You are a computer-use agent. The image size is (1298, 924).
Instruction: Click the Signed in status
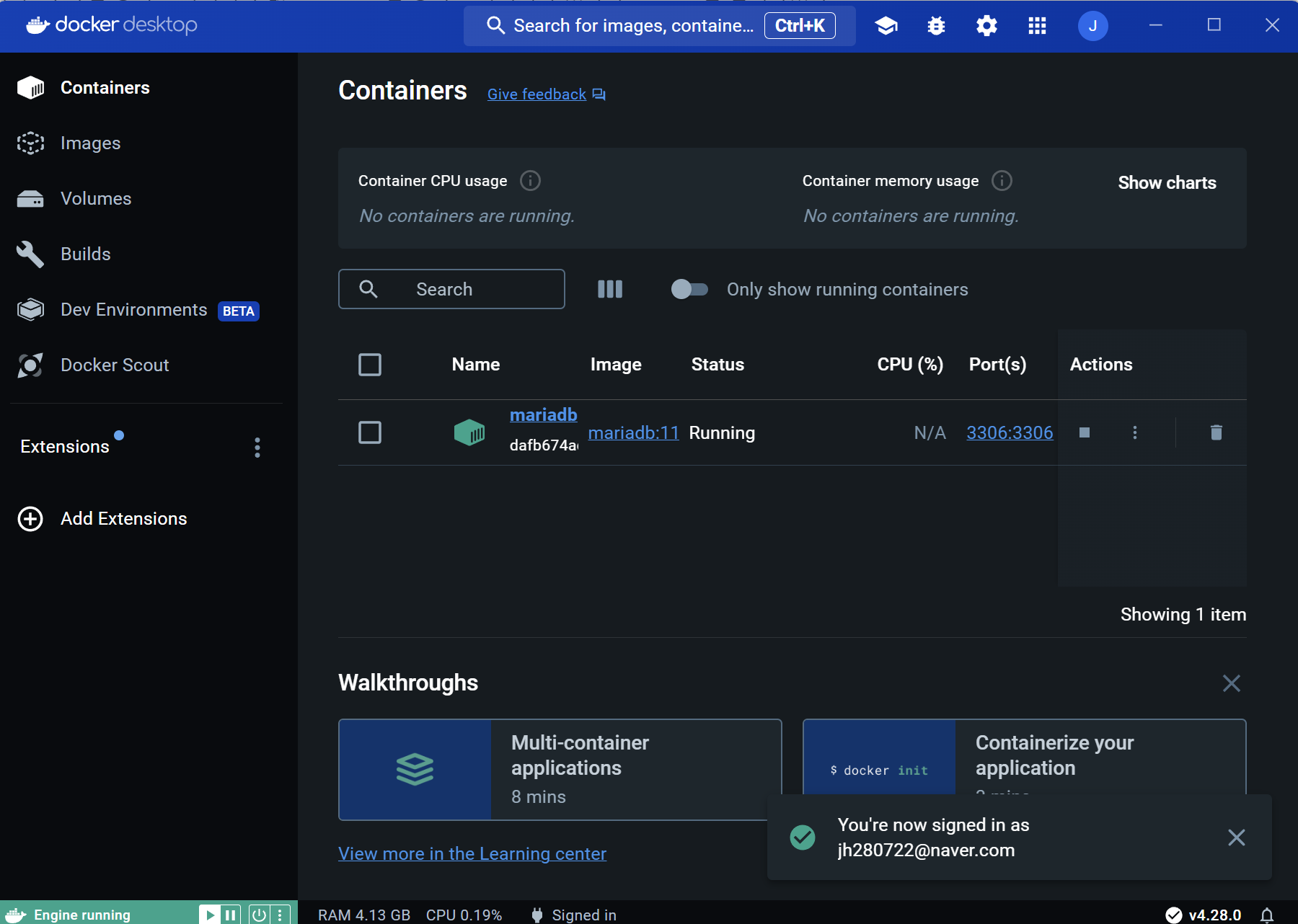pyautogui.click(x=574, y=915)
